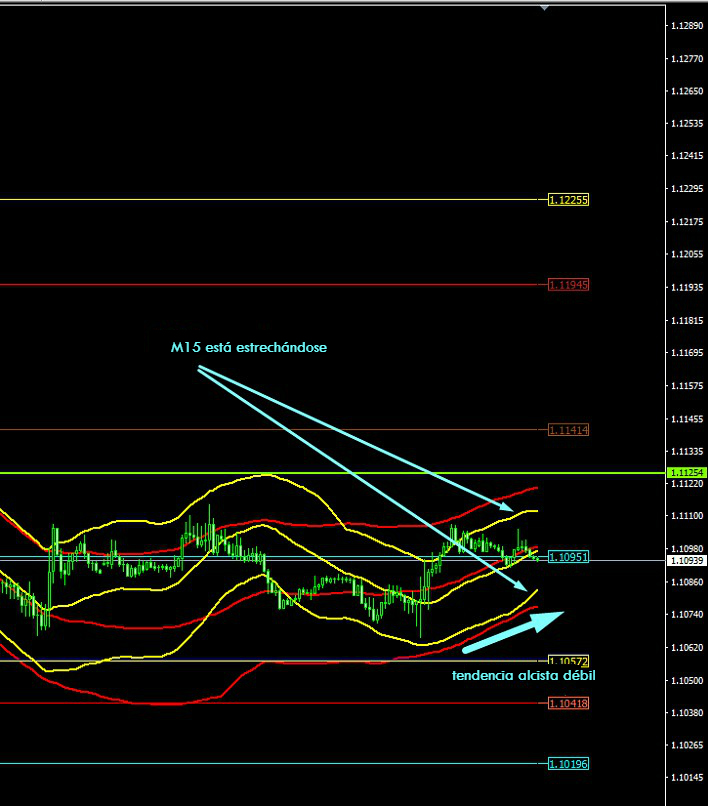
Task: Select the cyan 1.10951 price label
Action: click(568, 557)
